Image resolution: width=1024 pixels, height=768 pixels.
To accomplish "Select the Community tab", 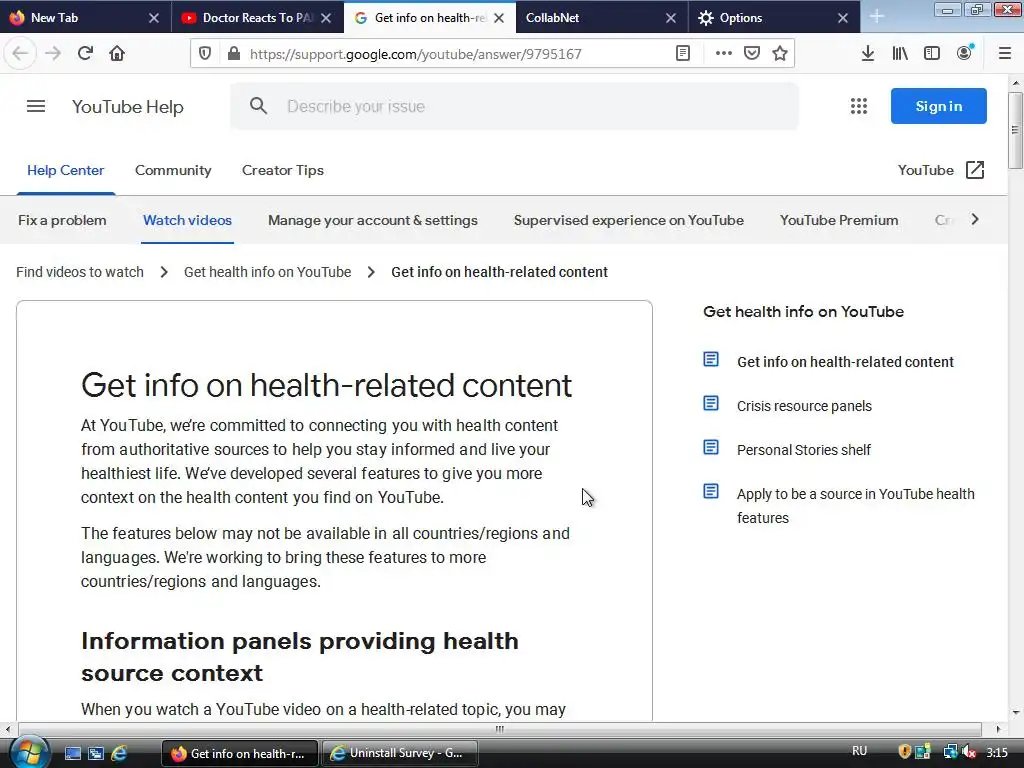I will pyautogui.click(x=173, y=170).
